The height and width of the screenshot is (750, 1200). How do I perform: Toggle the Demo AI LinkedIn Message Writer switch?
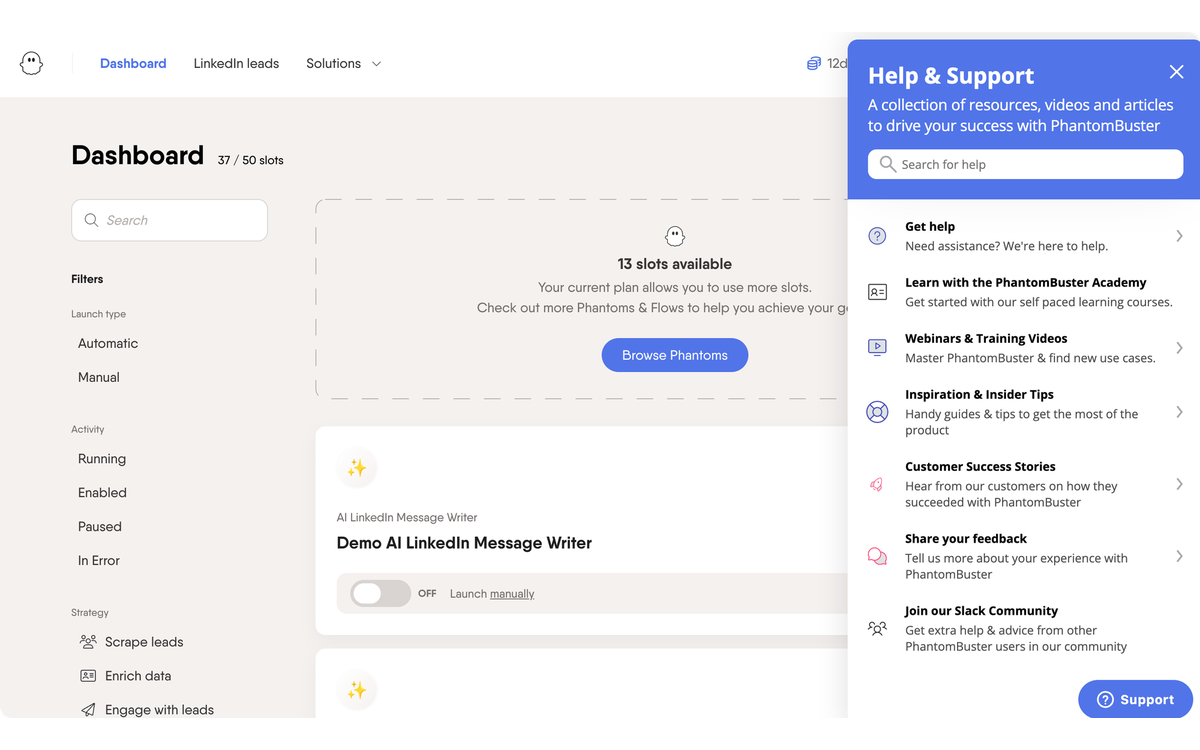(380, 593)
